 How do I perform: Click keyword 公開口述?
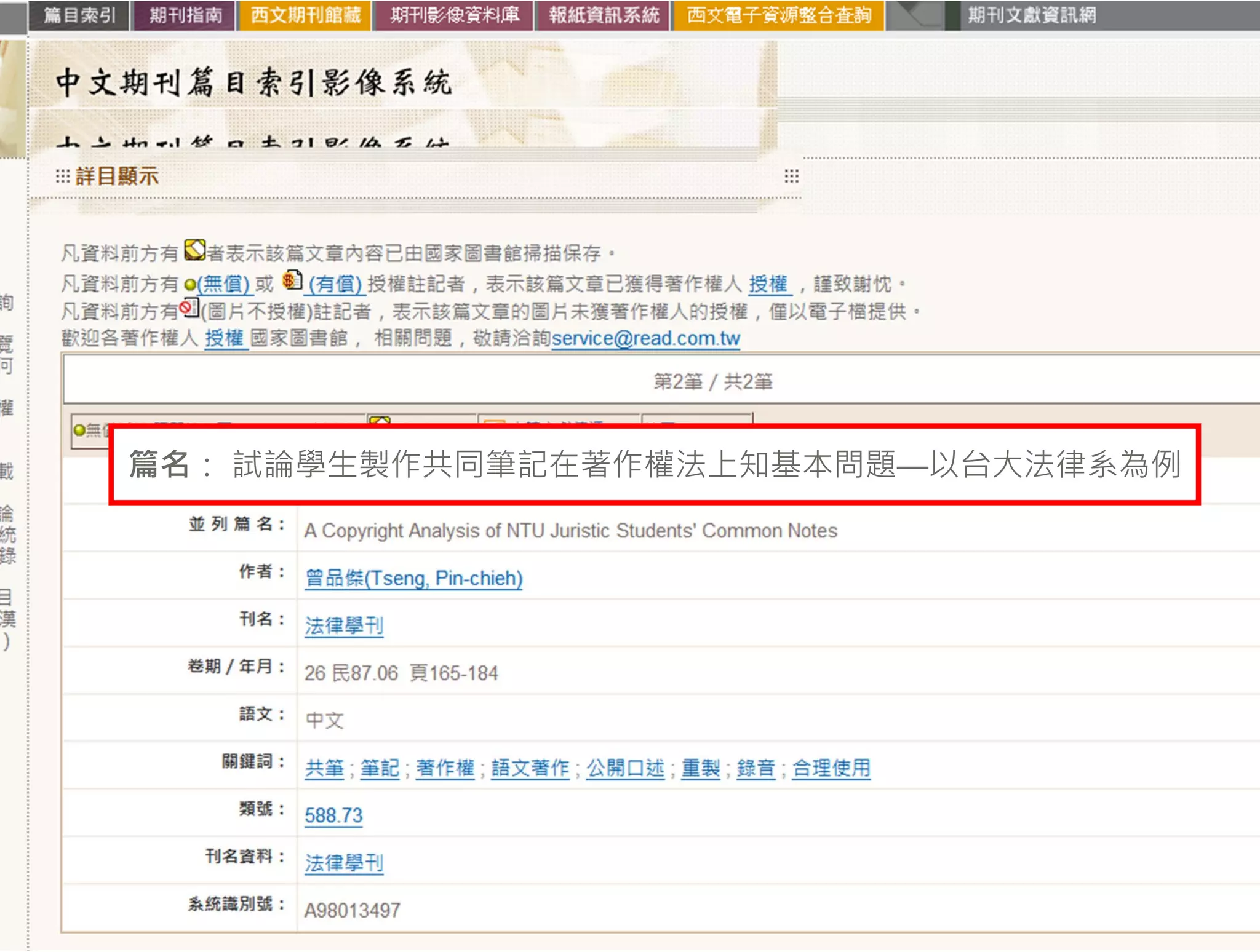click(x=625, y=768)
